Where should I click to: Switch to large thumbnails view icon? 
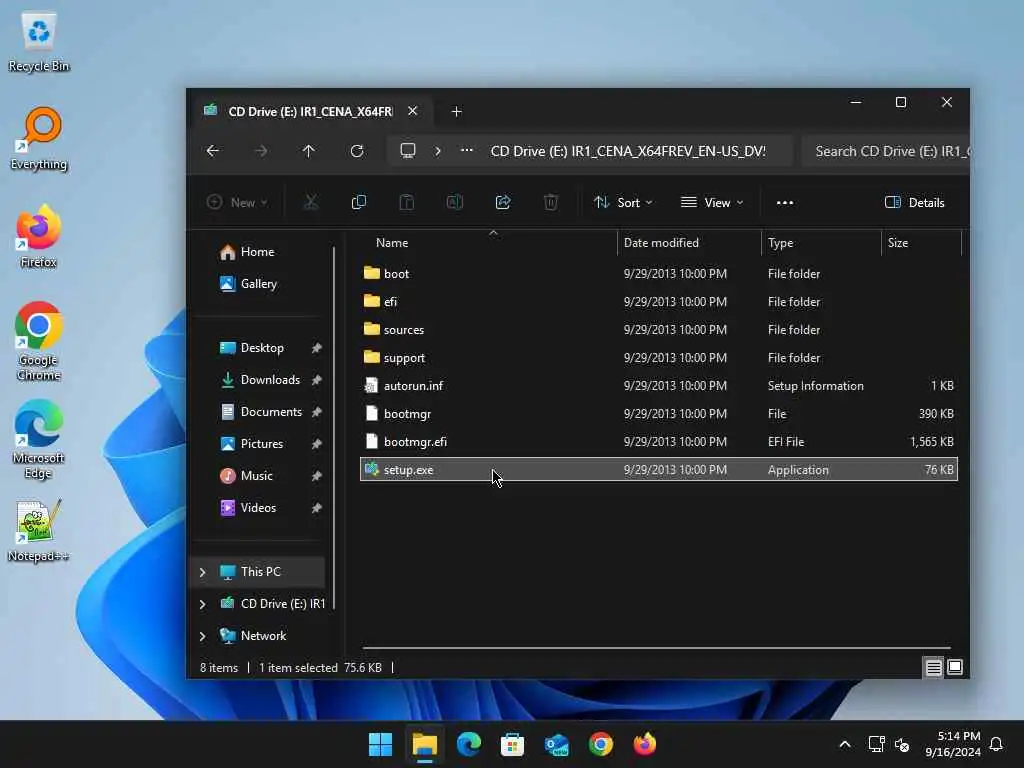[955, 667]
